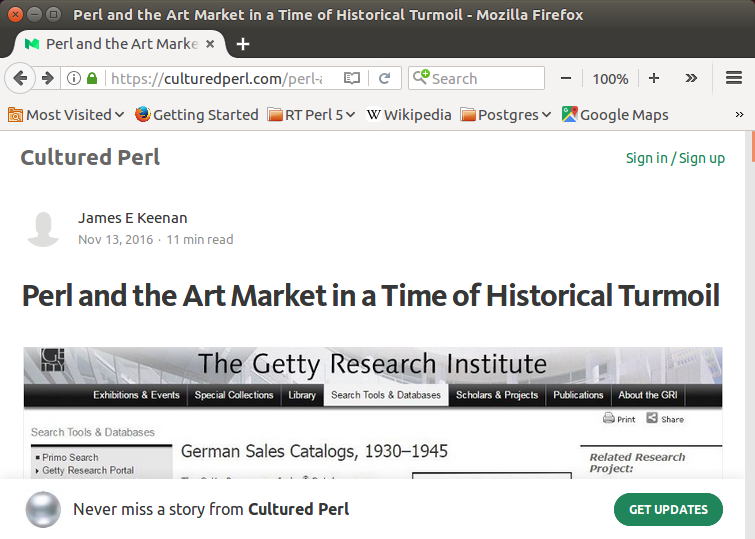The width and height of the screenshot is (755, 539).
Task: Reload the page with the refresh icon
Action: [x=384, y=78]
